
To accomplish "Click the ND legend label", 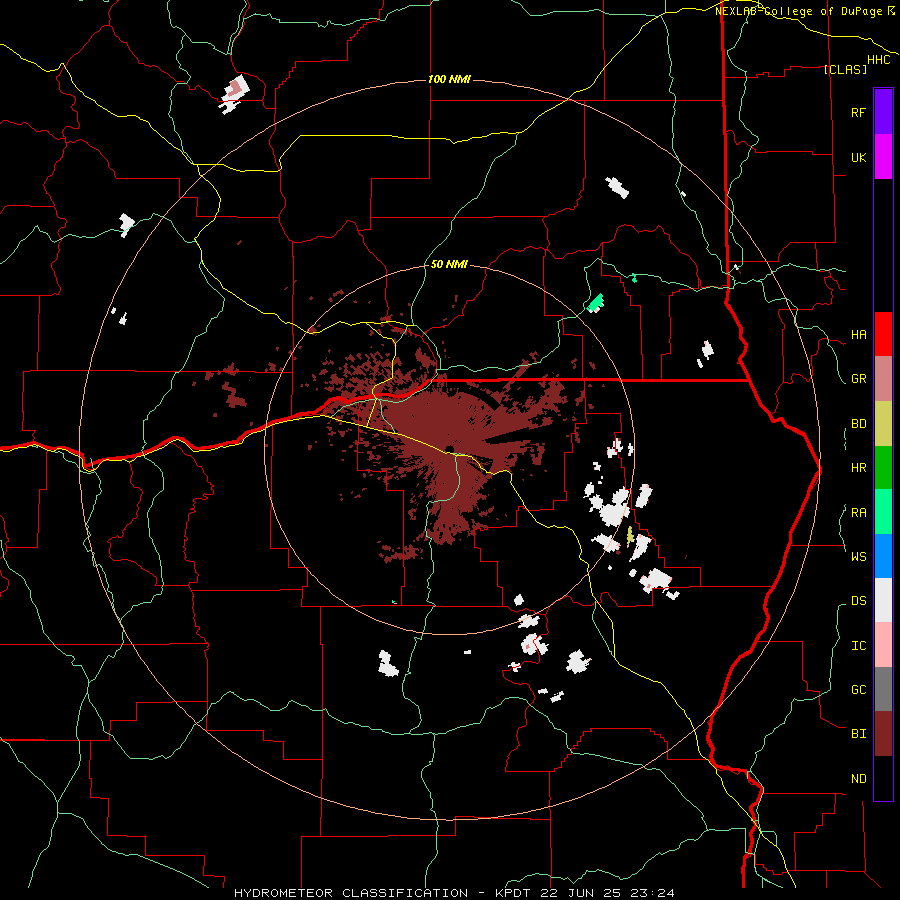I will [858, 779].
